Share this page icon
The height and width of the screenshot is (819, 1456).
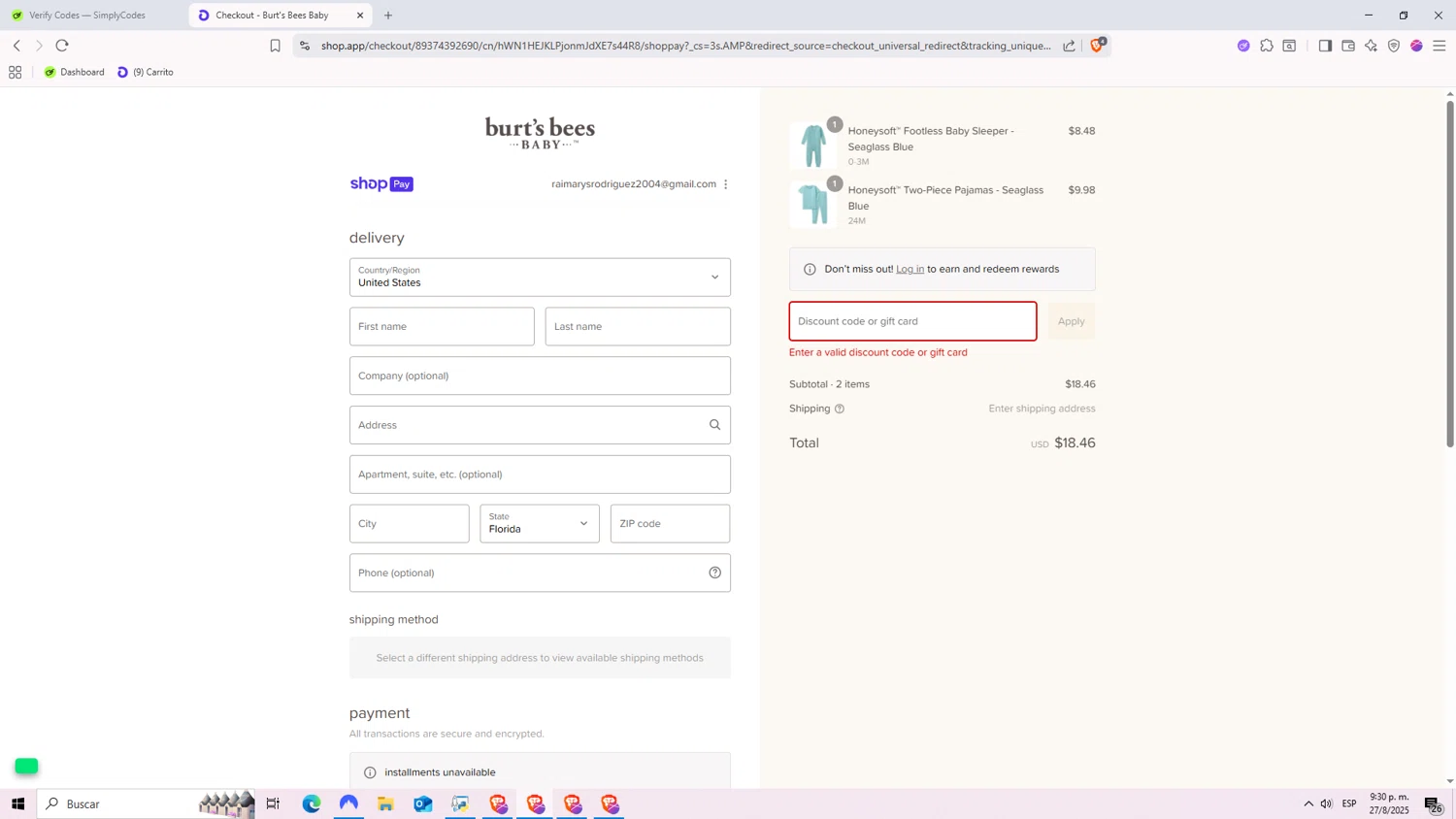tap(1069, 46)
